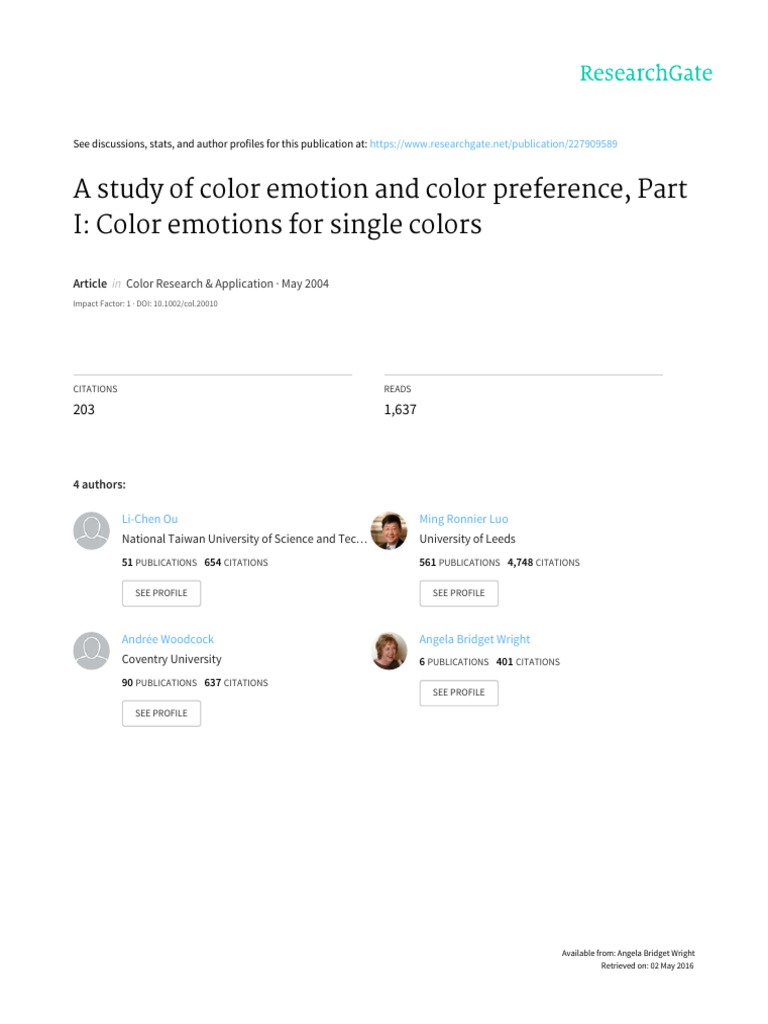Open Li-Chen Ou author name link

pyautogui.click(x=148, y=519)
